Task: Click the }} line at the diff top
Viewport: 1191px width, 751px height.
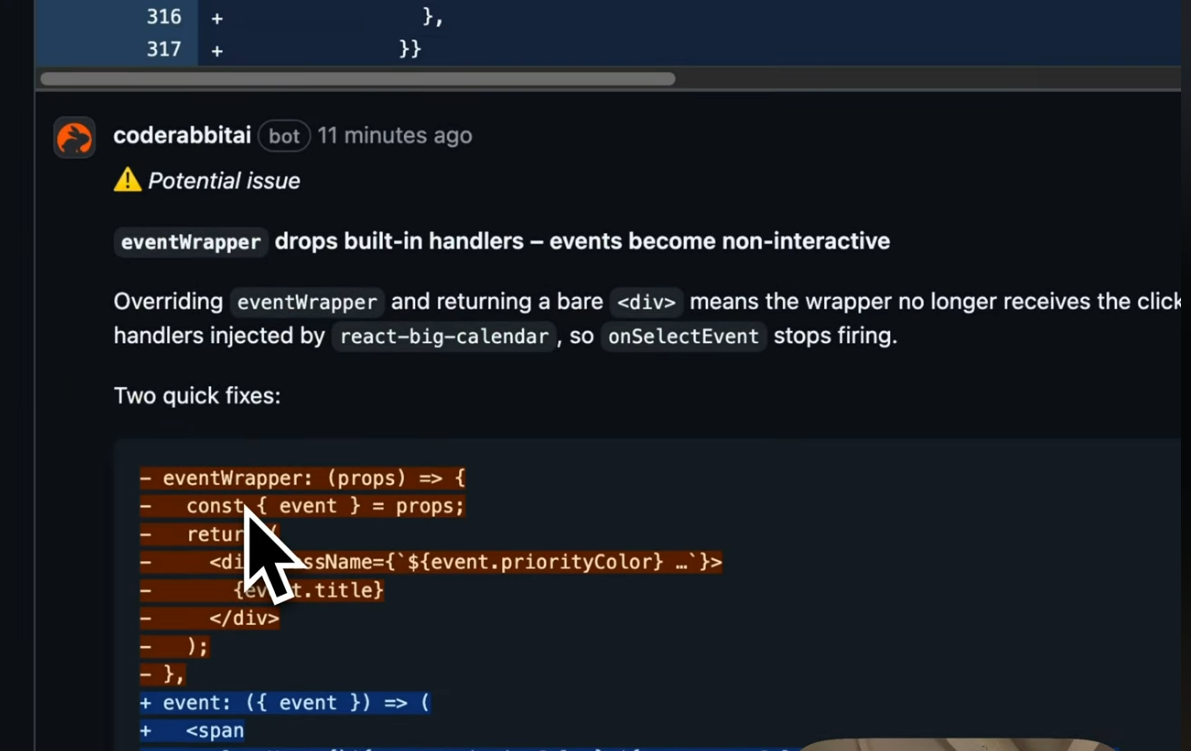Action: tap(410, 49)
